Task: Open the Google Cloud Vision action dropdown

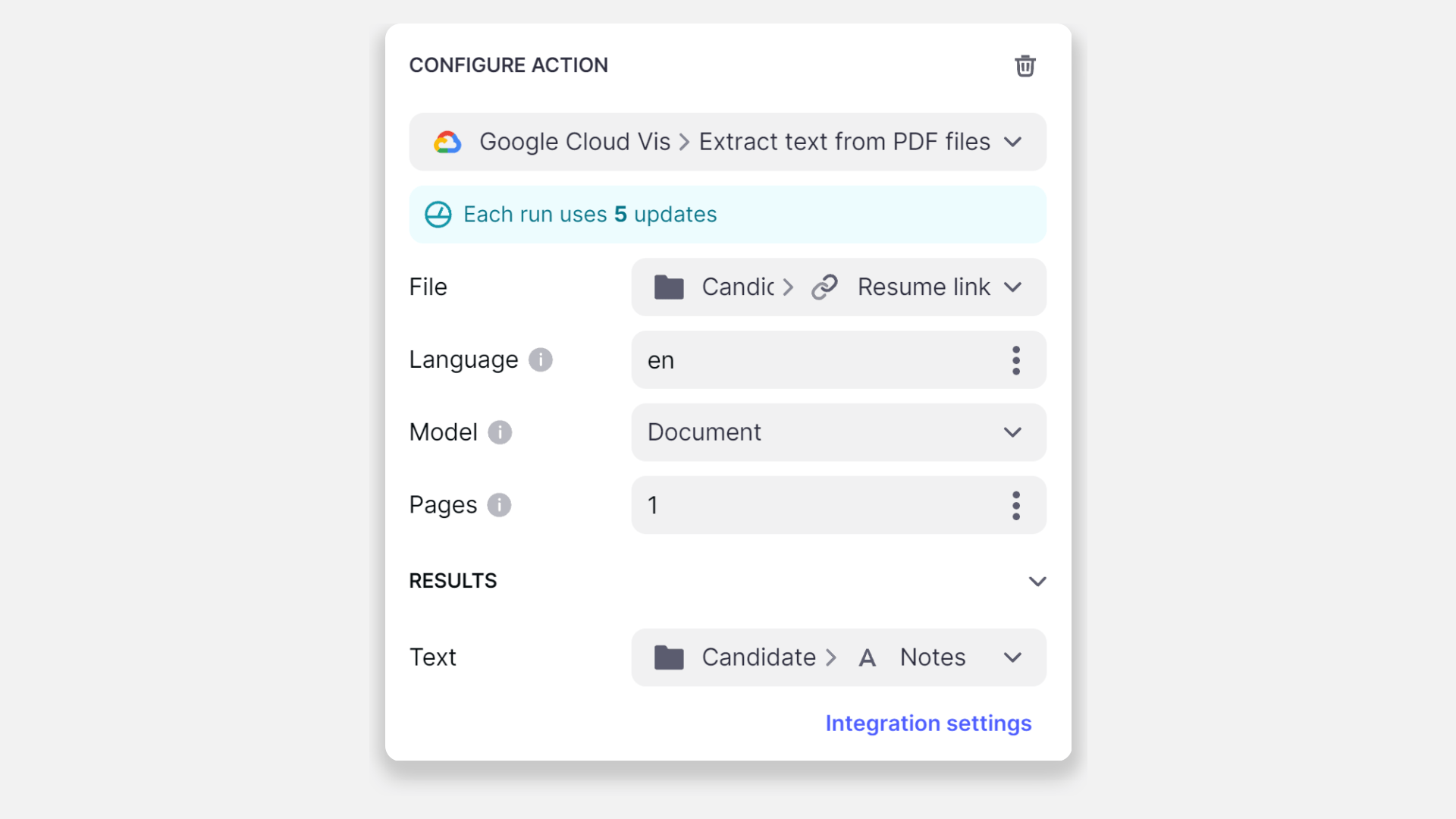Action: click(1012, 142)
